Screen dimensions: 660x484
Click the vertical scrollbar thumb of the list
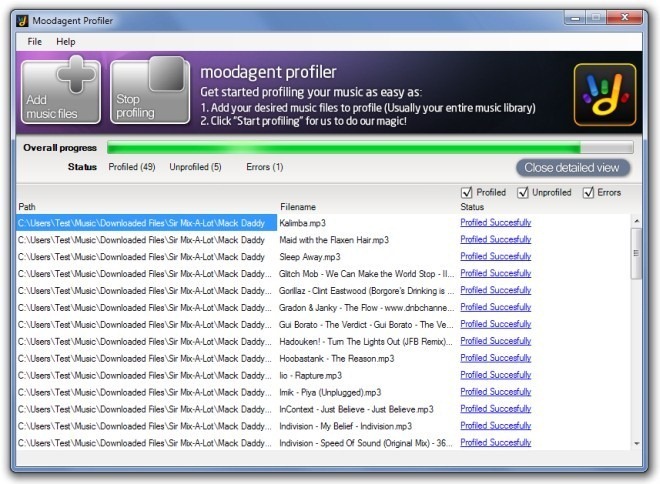pos(636,253)
